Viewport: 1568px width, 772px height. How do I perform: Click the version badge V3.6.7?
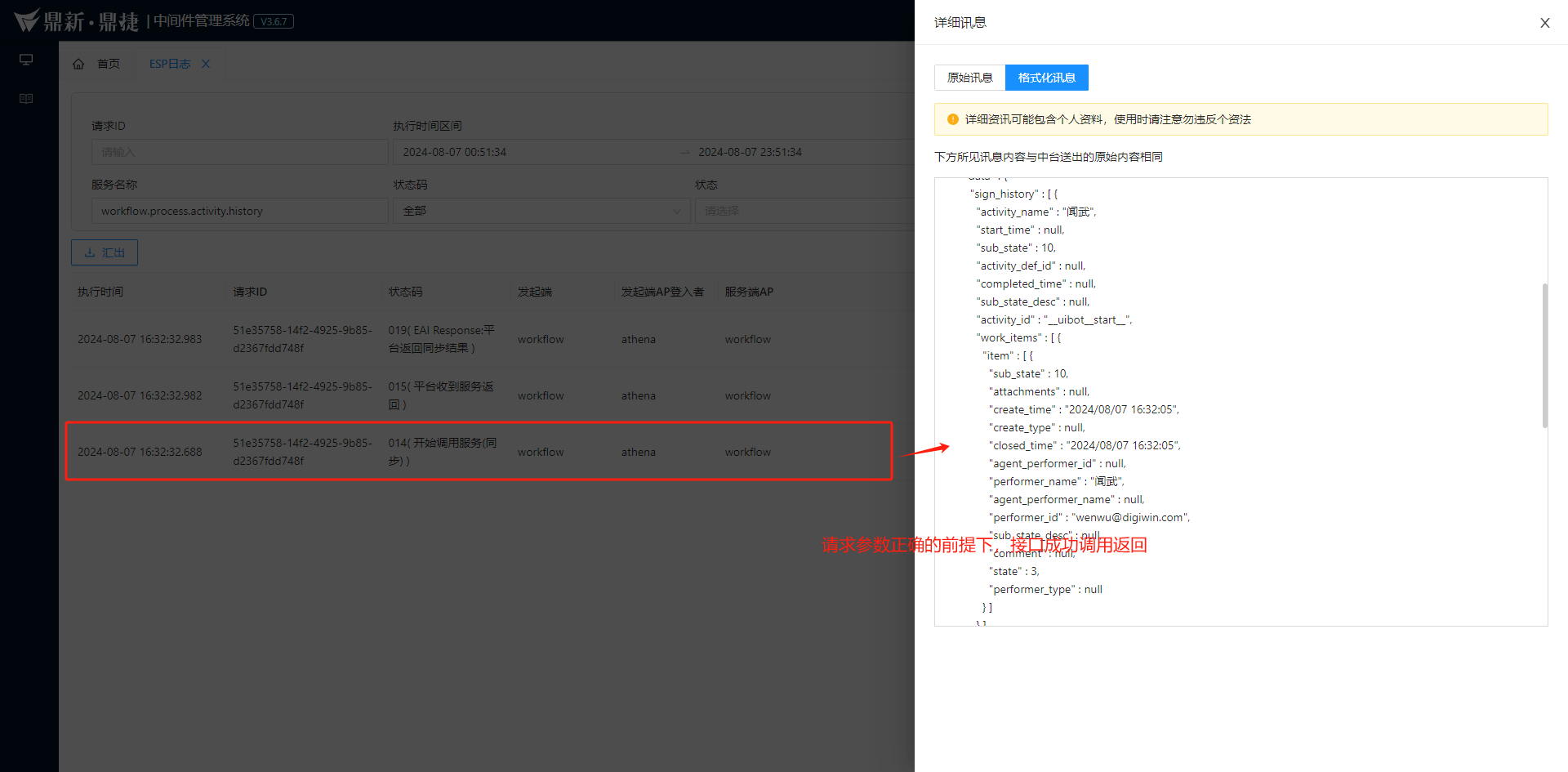click(x=274, y=21)
